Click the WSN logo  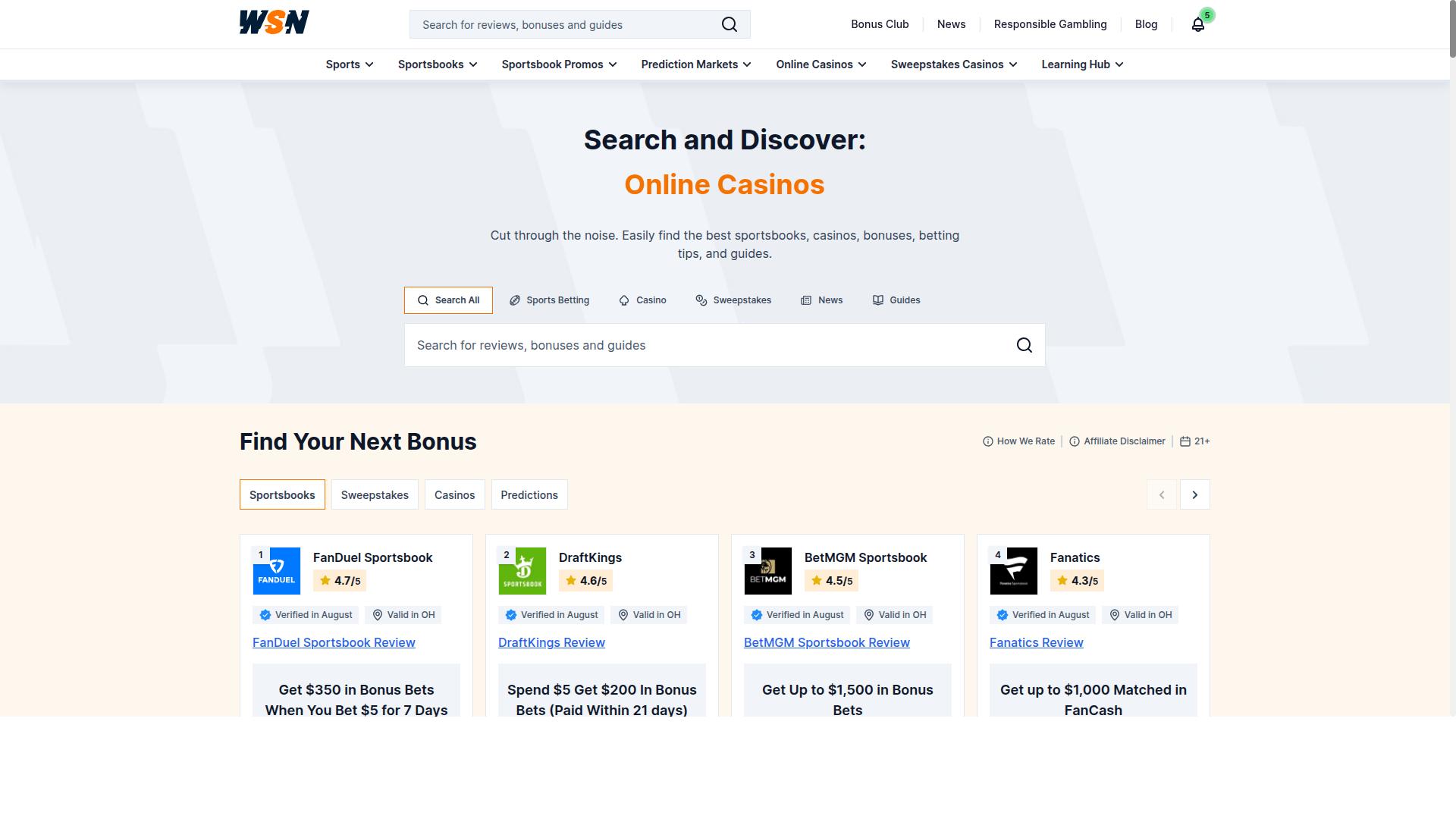[274, 23]
